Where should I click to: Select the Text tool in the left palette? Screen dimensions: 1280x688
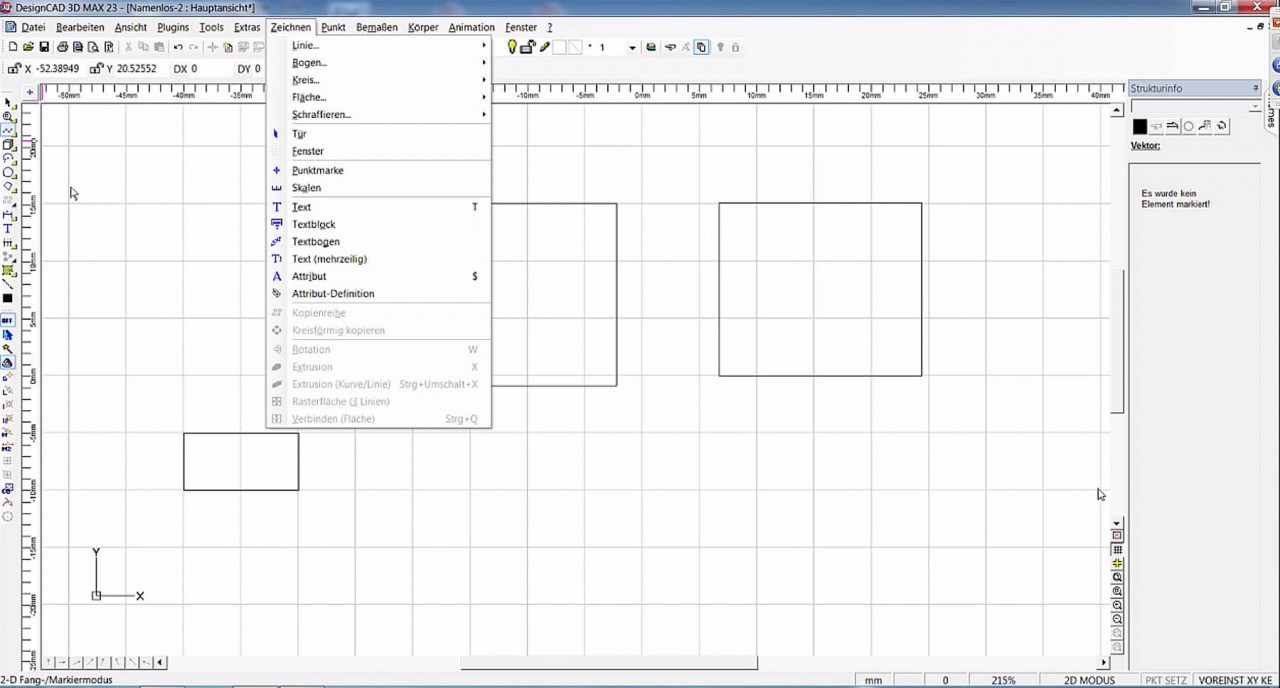tap(8, 226)
